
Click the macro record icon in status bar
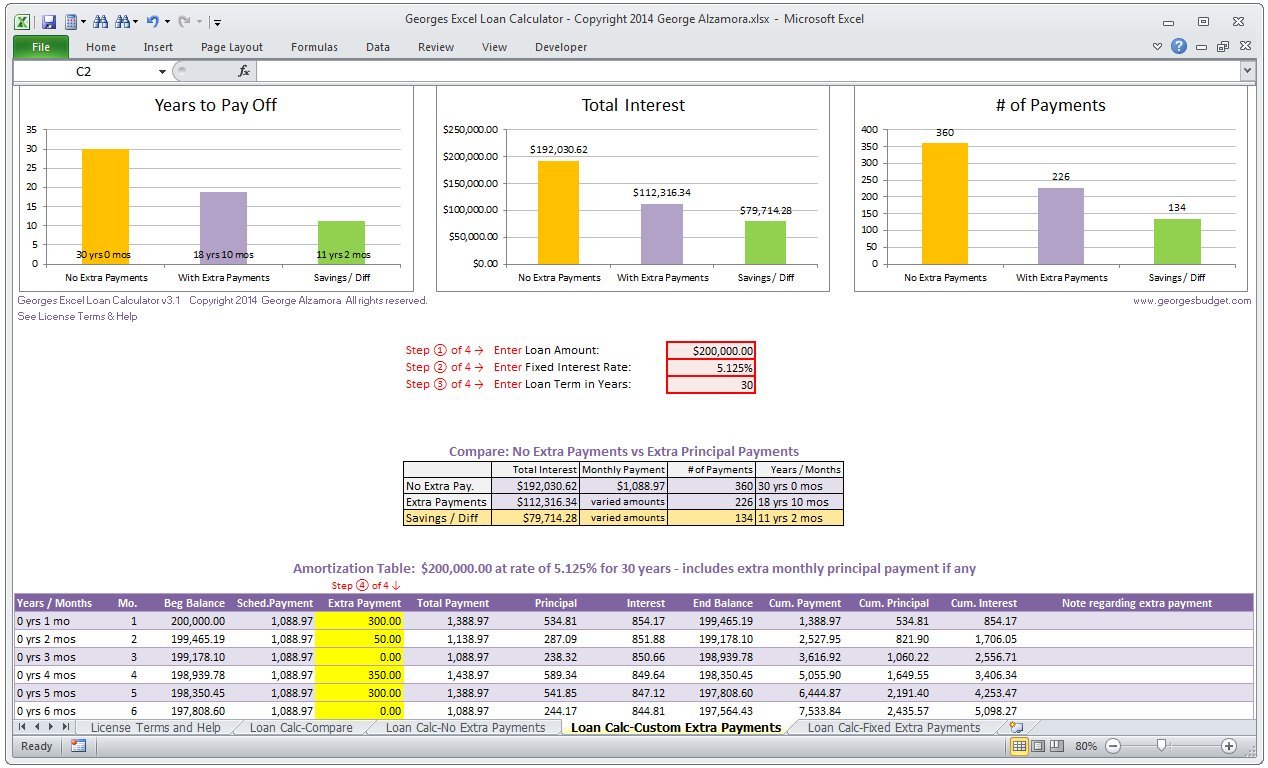click(78, 746)
